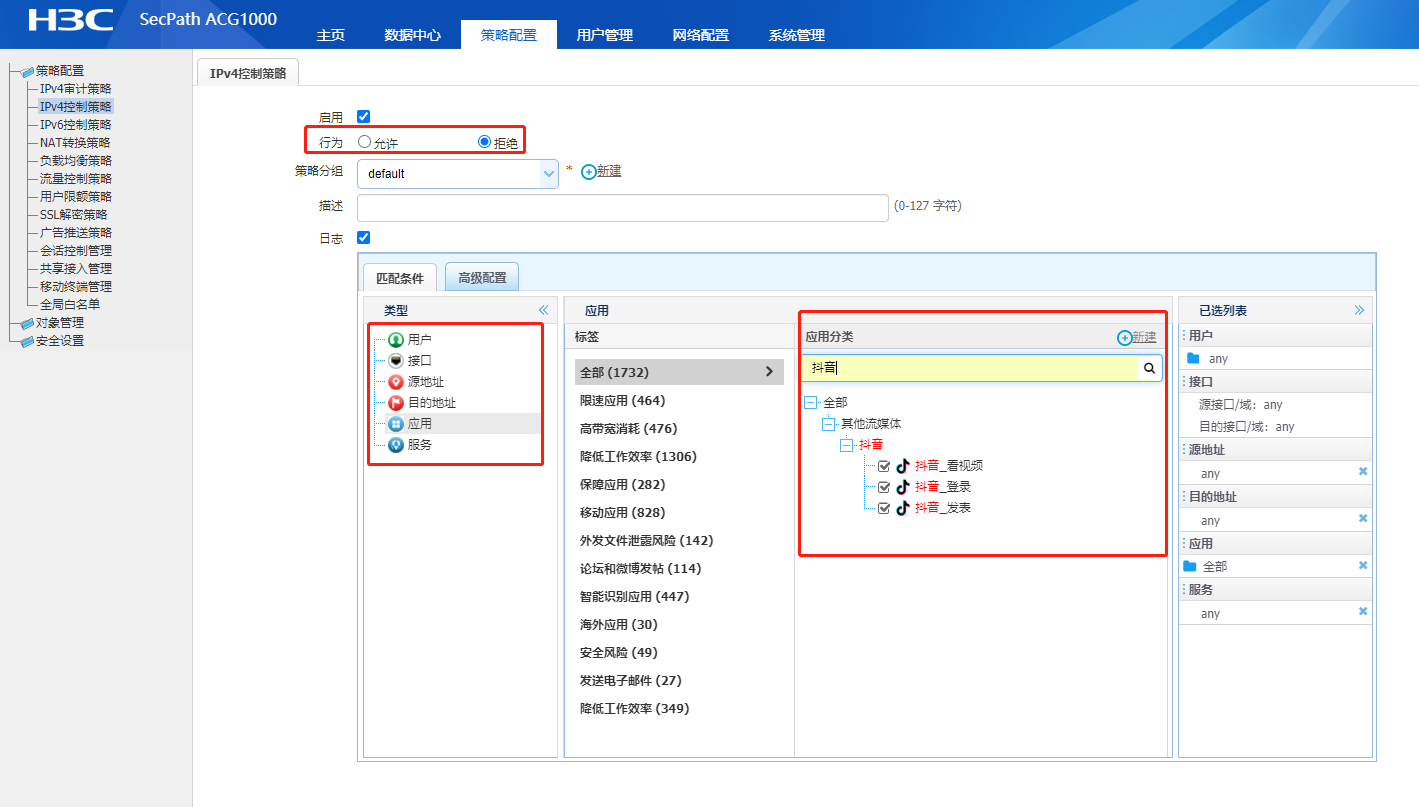Open the 主页 top tab

[x=331, y=35]
